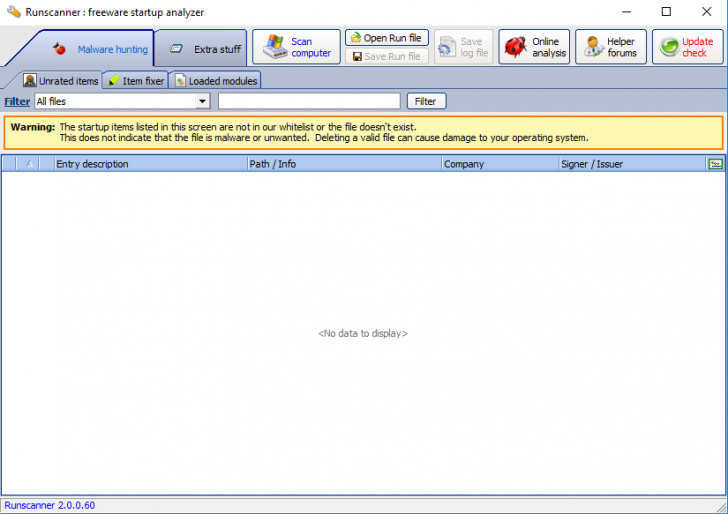This screenshot has width=728, height=514.
Task: Switch to the Item fixer tab
Action: click(x=136, y=80)
